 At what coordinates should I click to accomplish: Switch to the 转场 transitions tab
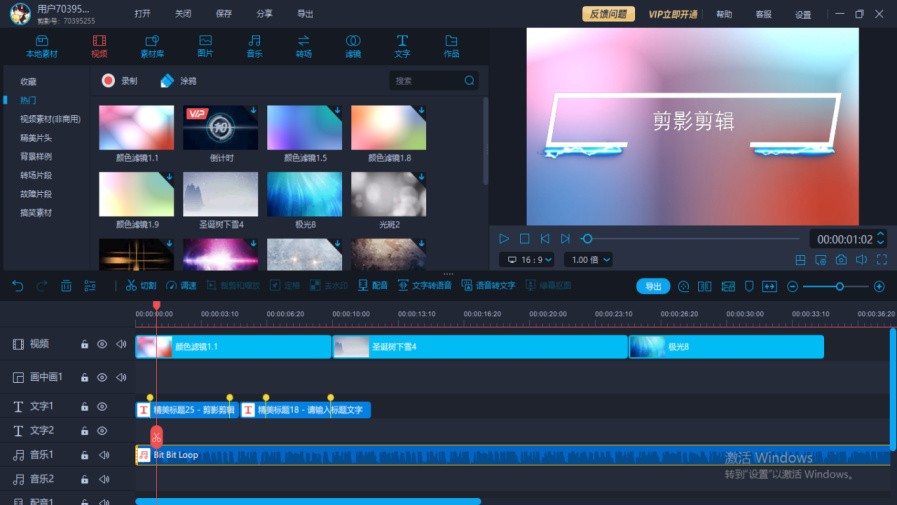click(303, 46)
